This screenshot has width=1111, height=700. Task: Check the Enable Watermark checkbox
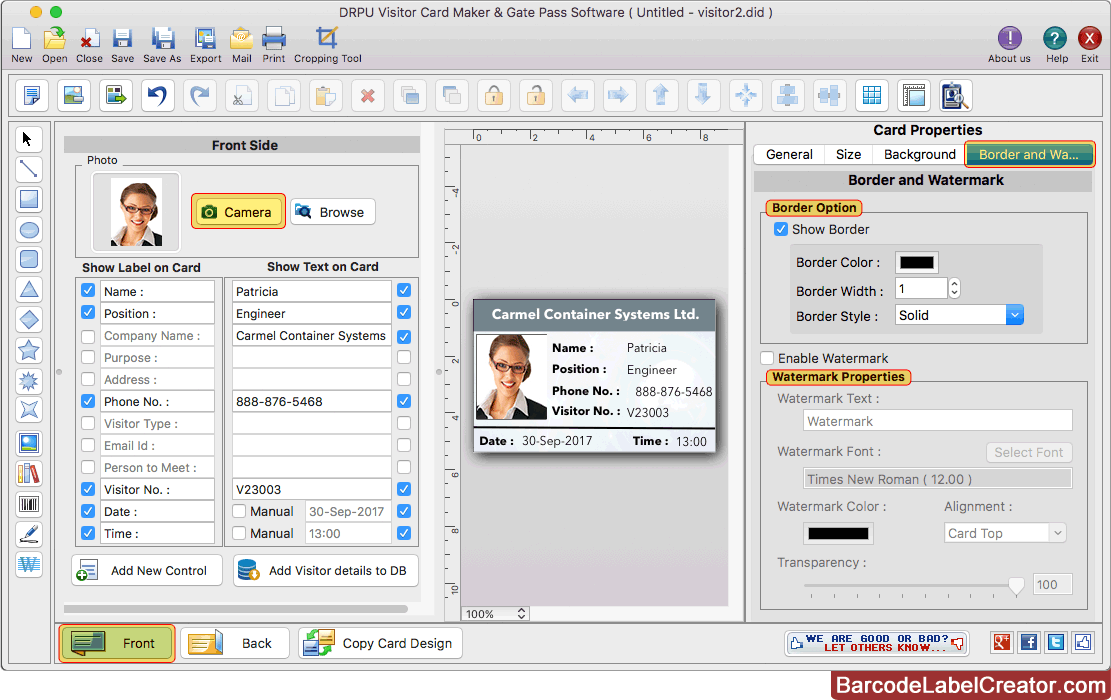click(767, 358)
